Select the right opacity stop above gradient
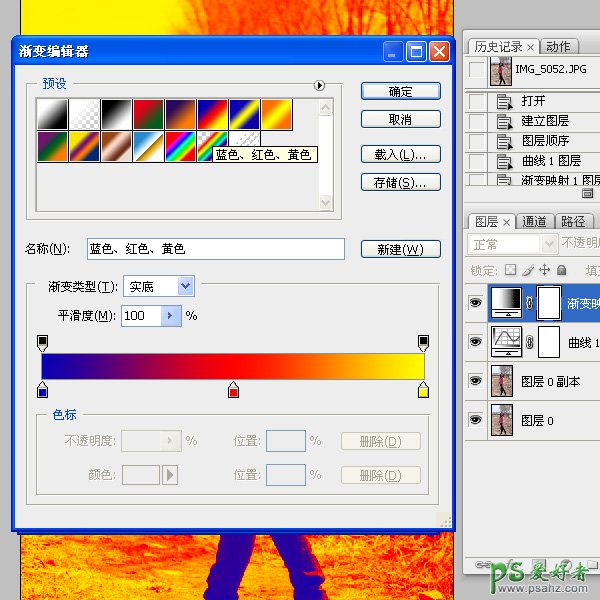This screenshot has height=600, width=600. pos(424,343)
